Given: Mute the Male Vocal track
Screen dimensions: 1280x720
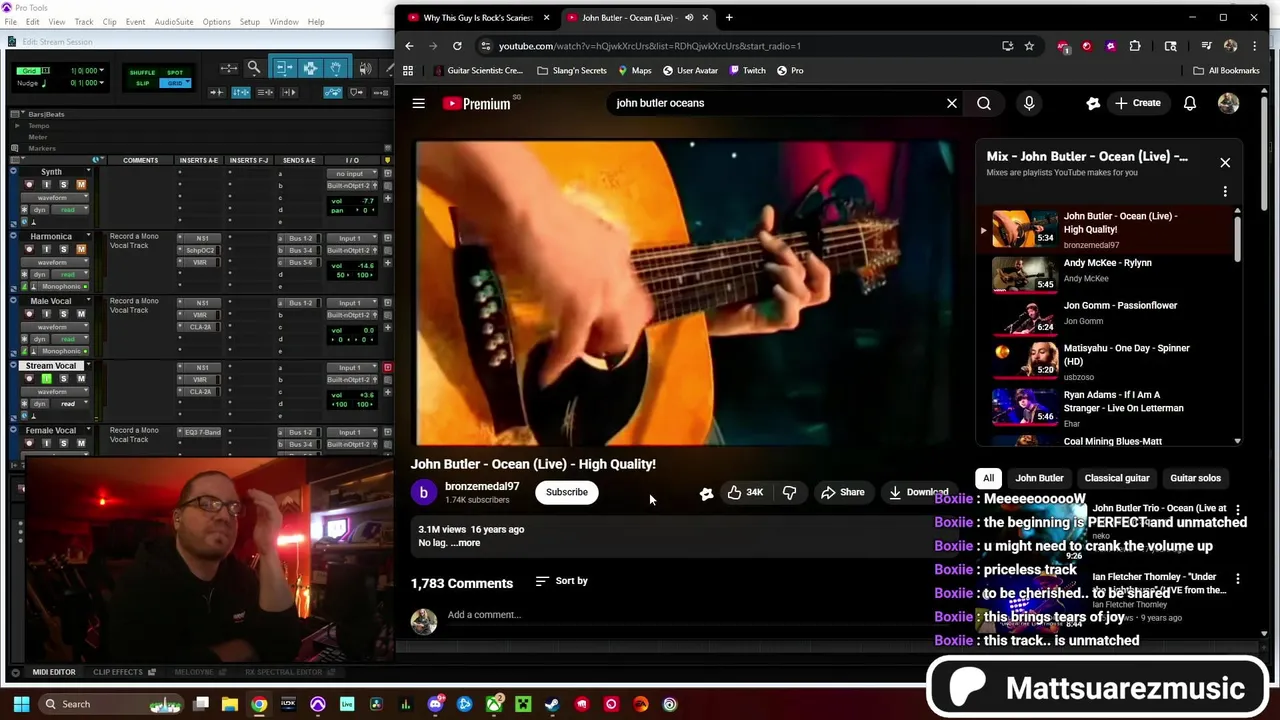Looking at the screenshot, I should (81, 314).
